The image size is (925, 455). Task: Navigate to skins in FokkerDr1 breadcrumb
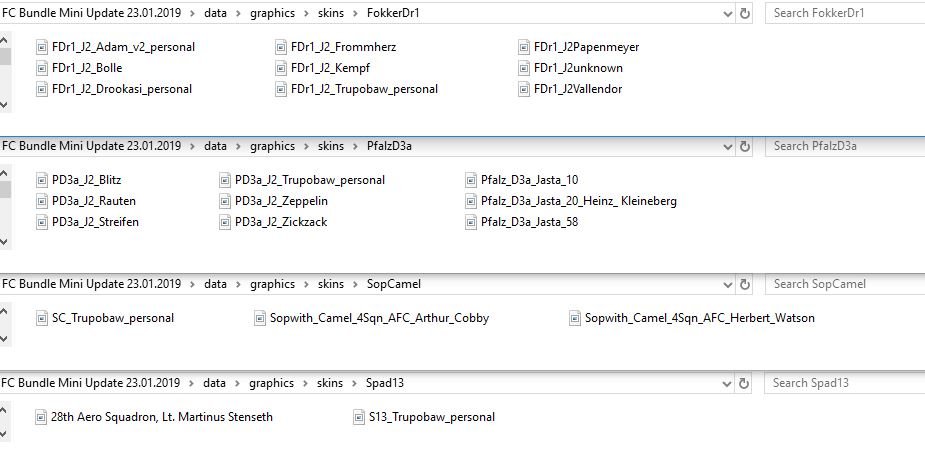point(330,13)
